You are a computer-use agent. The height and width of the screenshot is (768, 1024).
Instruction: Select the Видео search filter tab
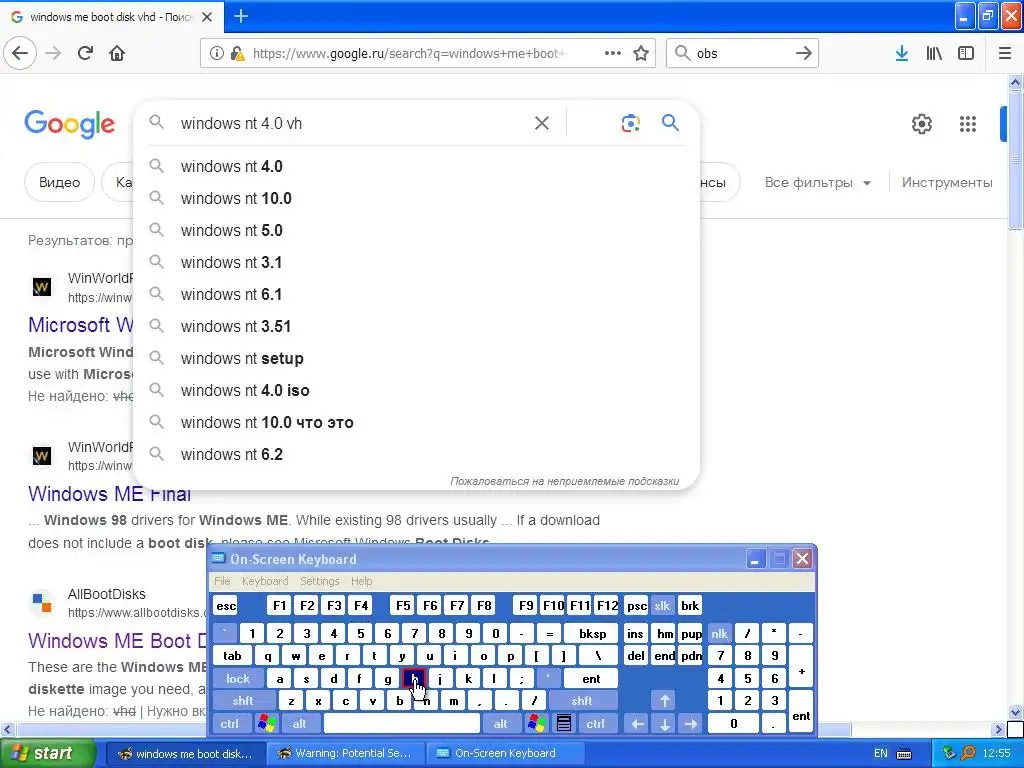click(59, 182)
